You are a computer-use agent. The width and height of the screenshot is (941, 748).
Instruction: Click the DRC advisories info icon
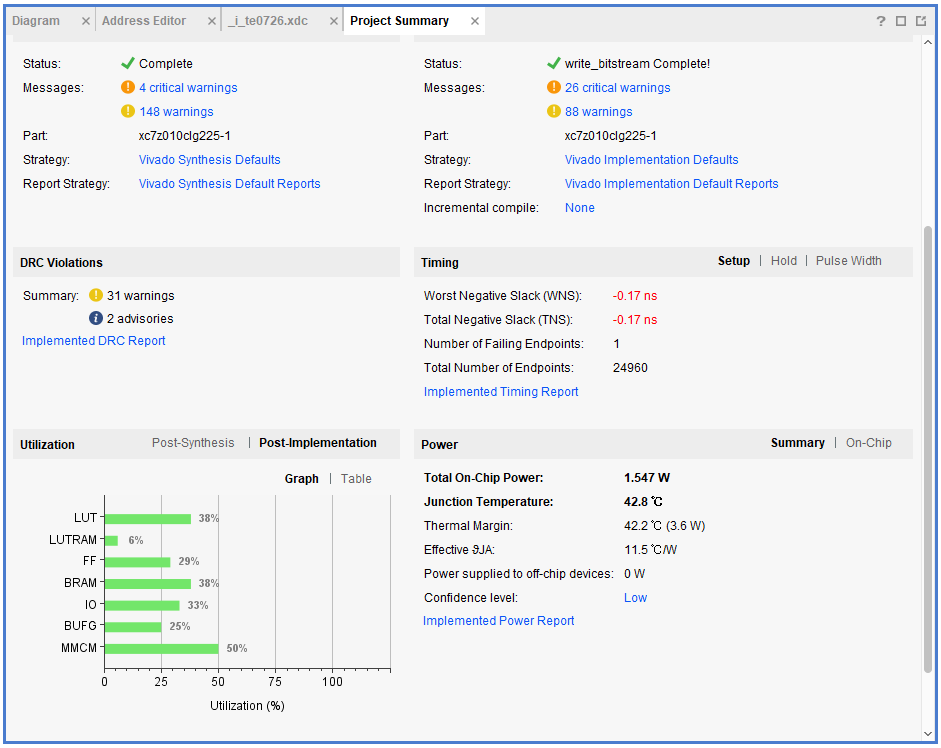tap(96, 319)
